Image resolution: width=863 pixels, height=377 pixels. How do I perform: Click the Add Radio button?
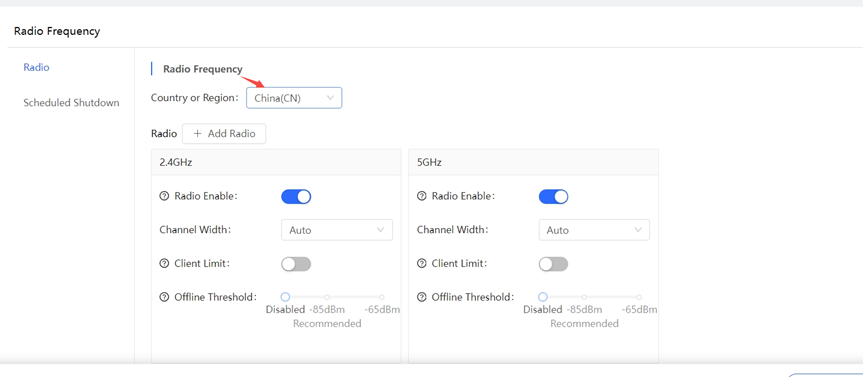[x=224, y=134]
